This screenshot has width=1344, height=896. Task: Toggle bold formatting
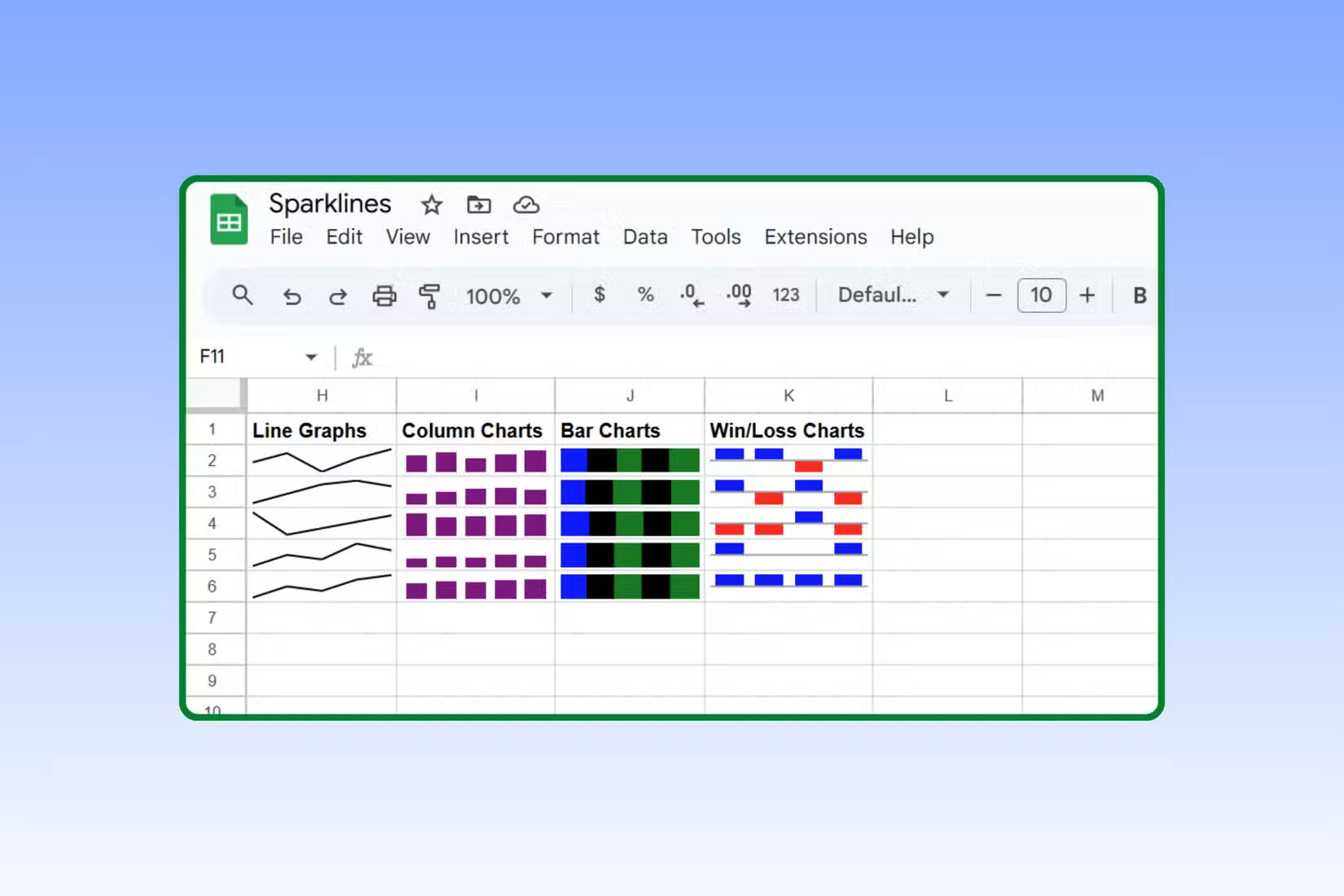(1138, 296)
